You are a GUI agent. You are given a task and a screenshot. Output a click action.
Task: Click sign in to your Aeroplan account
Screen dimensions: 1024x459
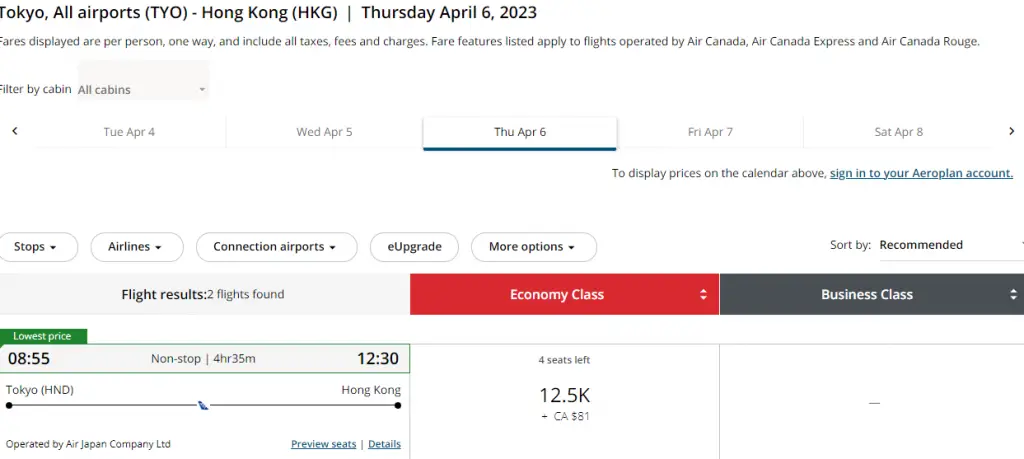click(x=921, y=173)
